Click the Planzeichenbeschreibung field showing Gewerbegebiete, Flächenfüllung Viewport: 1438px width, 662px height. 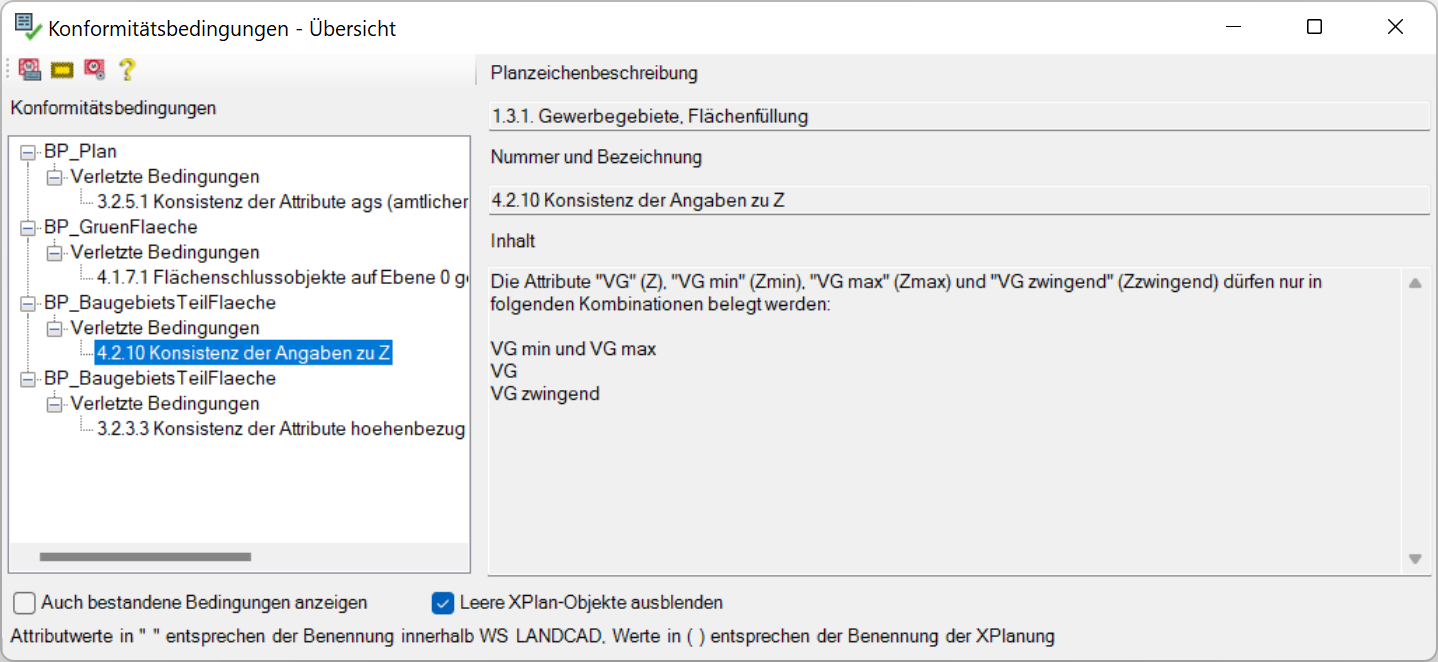pyautogui.click(x=958, y=117)
